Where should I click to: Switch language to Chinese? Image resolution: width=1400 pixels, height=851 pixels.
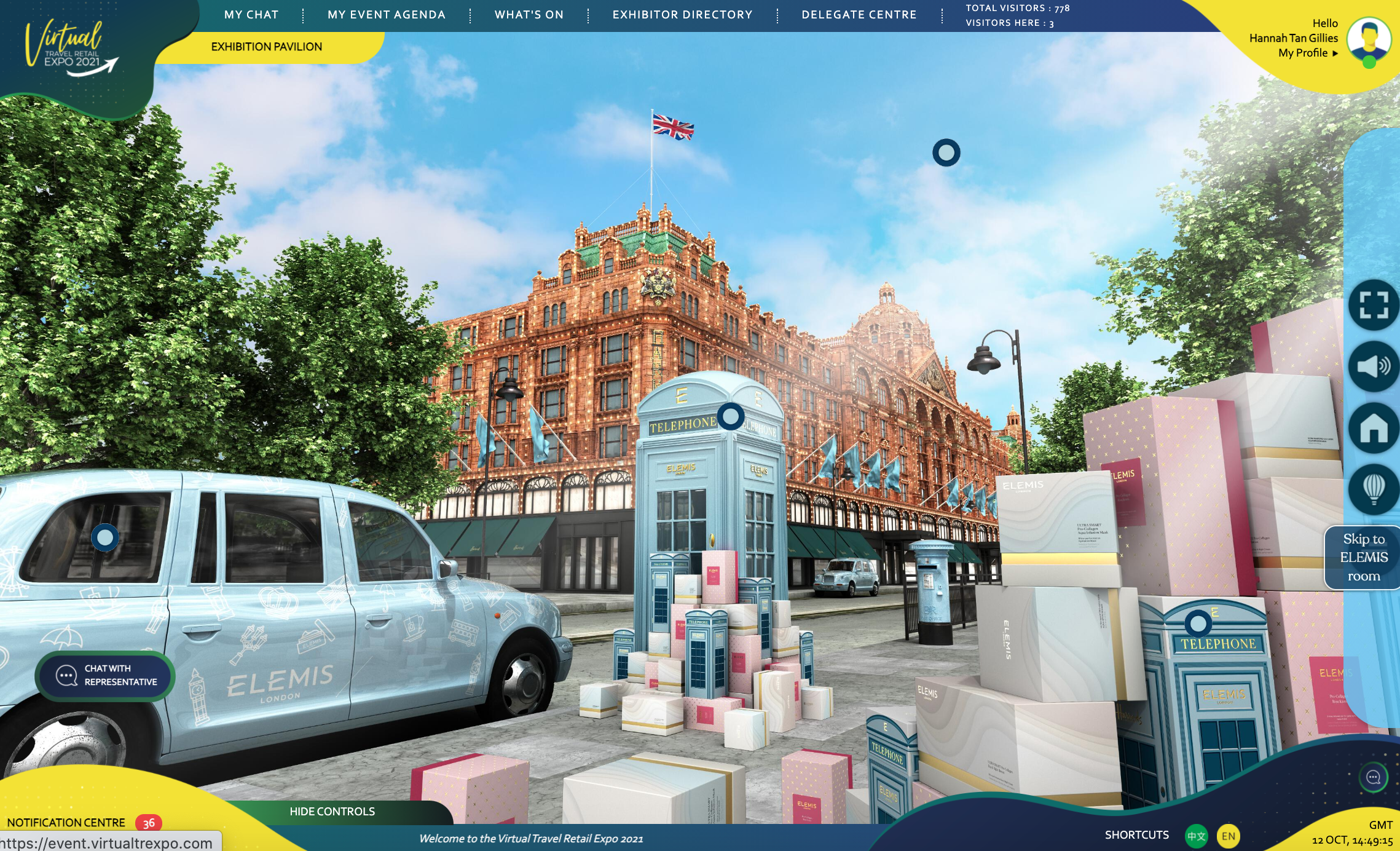[1196, 836]
